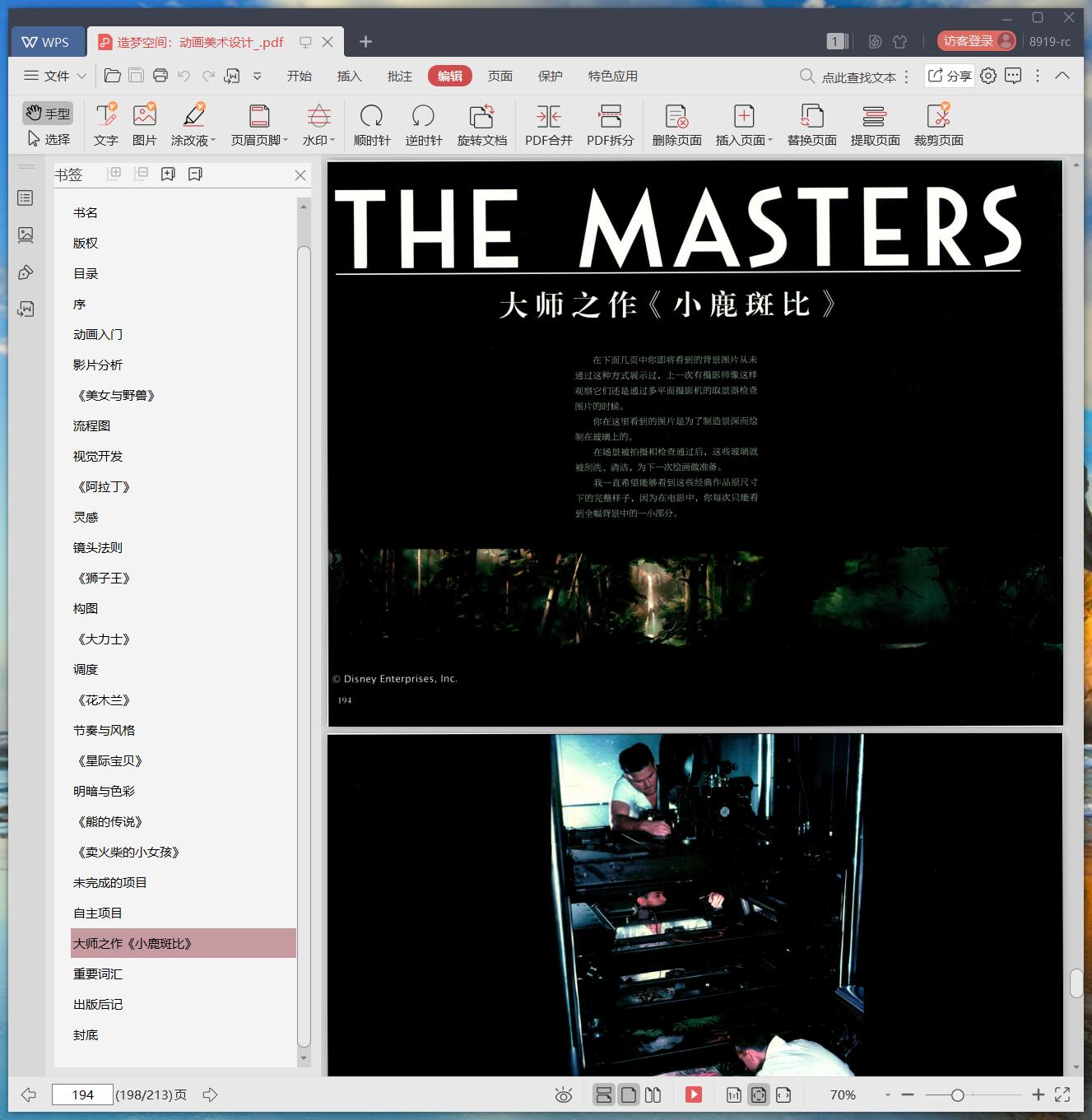This screenshot has height=1120, width=1092.
Task: Expand the quick access toolbar dropdown arrow
Action: (257, 76)
